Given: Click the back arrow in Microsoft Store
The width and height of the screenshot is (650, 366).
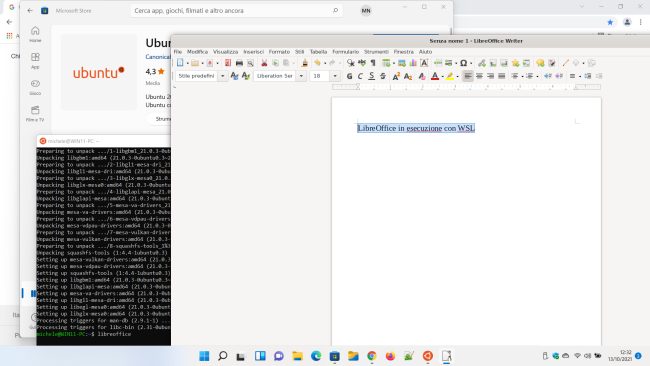Looking at the screenshot, I should tap(30, 11).
